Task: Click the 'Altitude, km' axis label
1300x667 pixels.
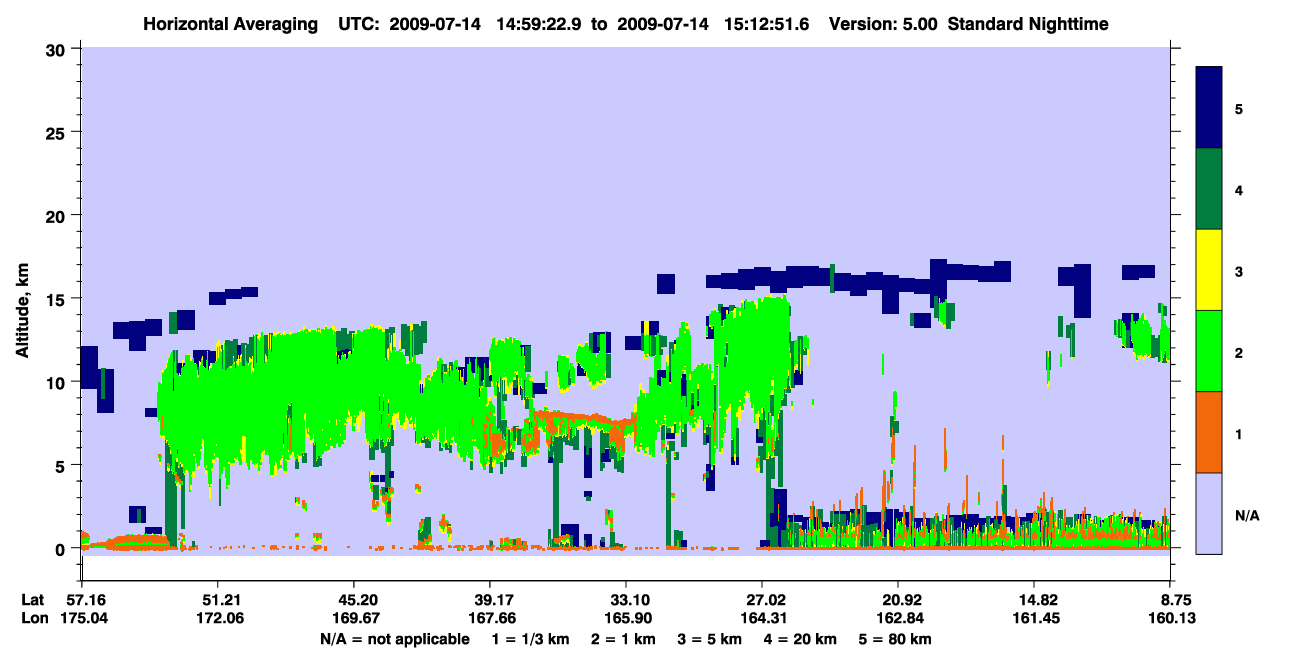Action: 22,309
